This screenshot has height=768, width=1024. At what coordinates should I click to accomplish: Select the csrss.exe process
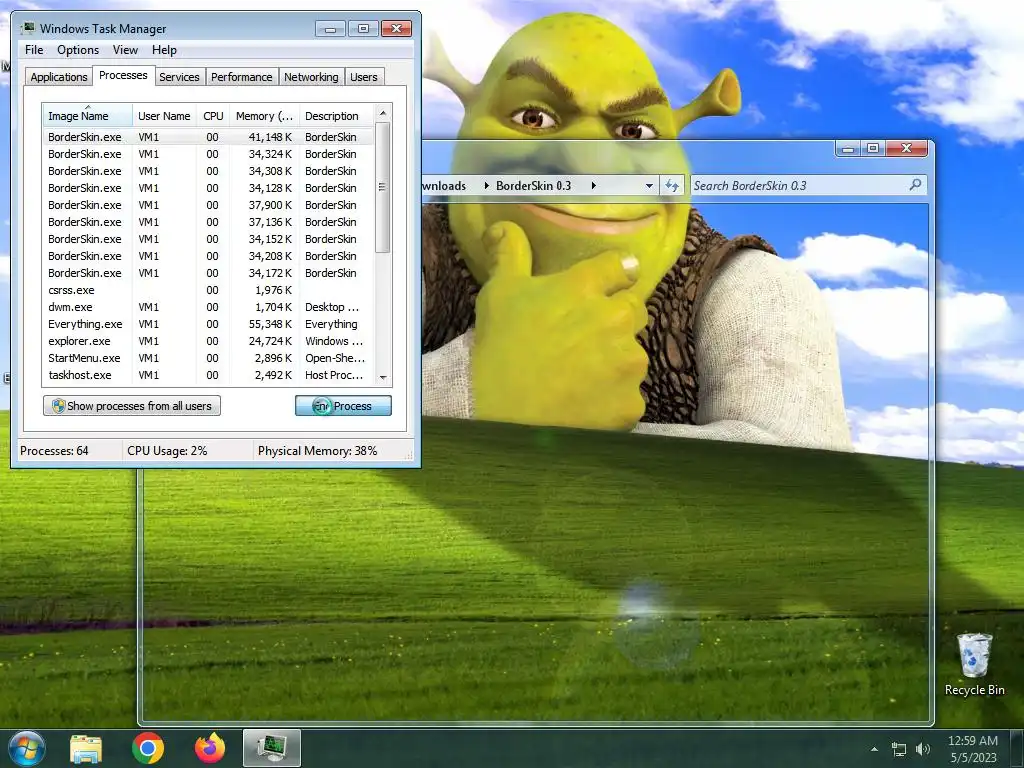click(x=208, y=290)
